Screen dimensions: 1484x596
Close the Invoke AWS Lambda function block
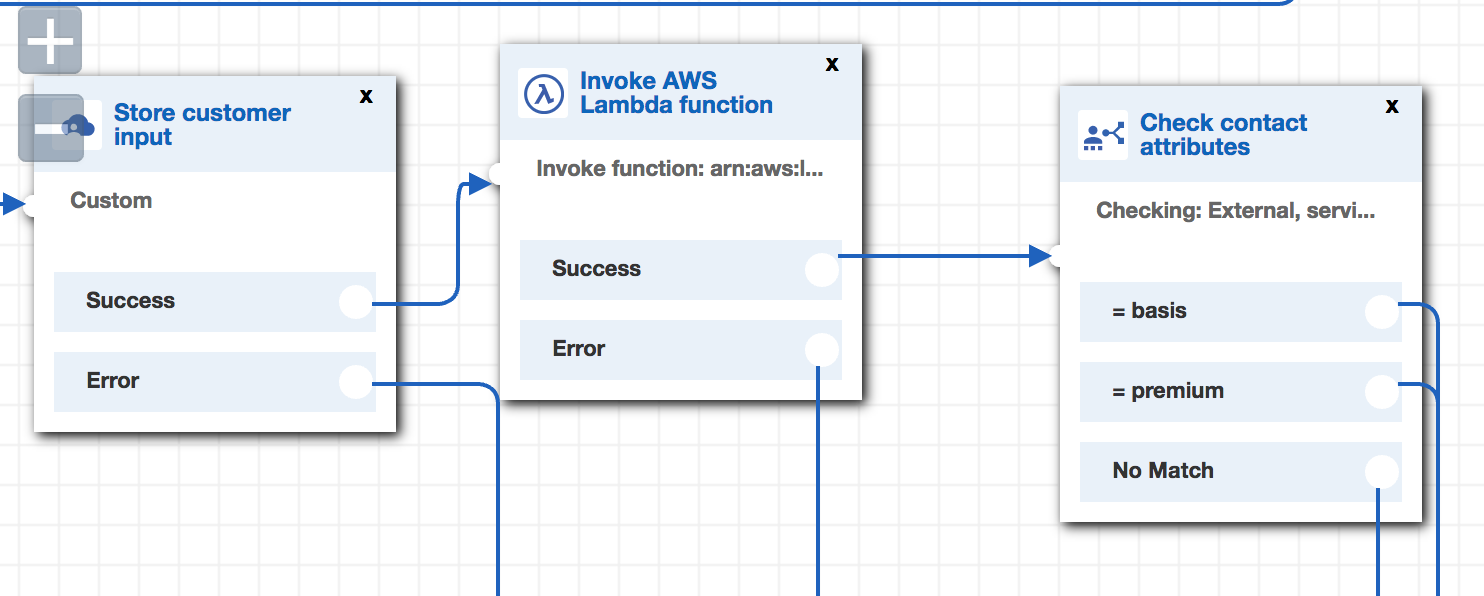click(832, 64)
